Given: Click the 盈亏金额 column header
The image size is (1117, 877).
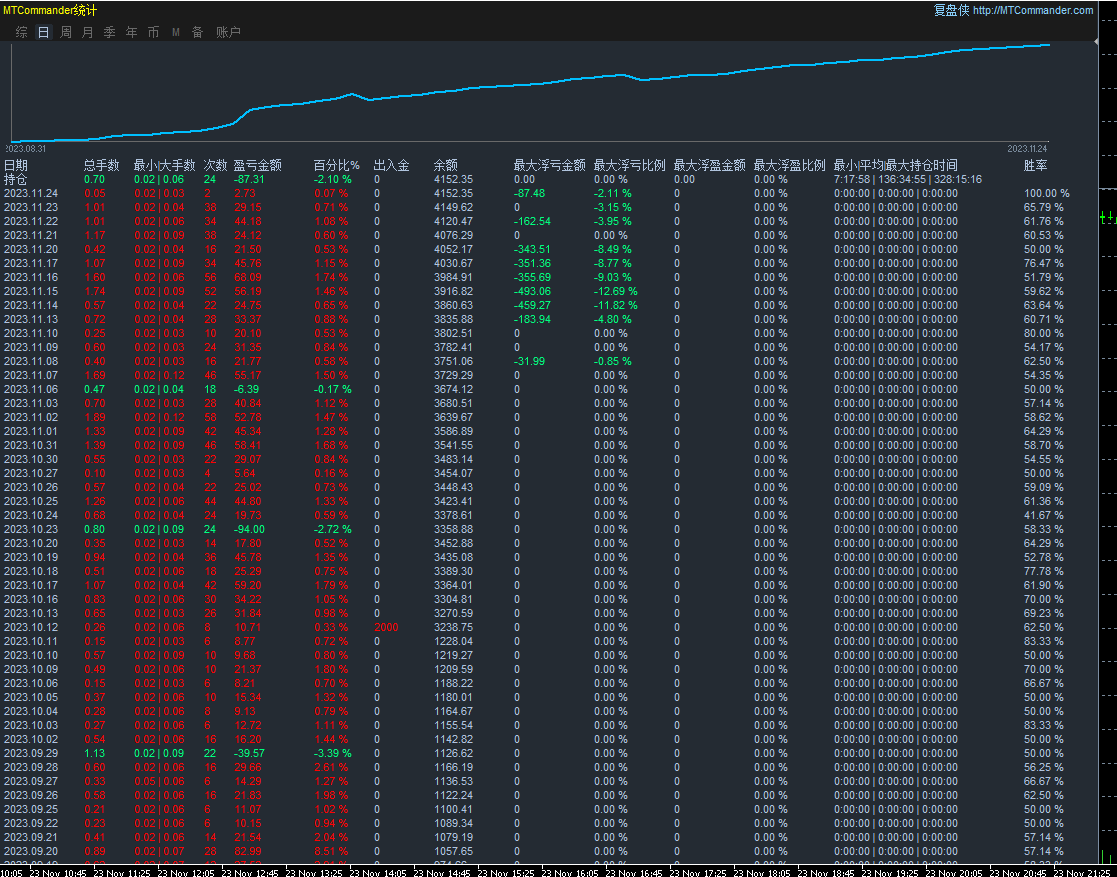Looking at the screenshot, I should click(x=257, y=165).
